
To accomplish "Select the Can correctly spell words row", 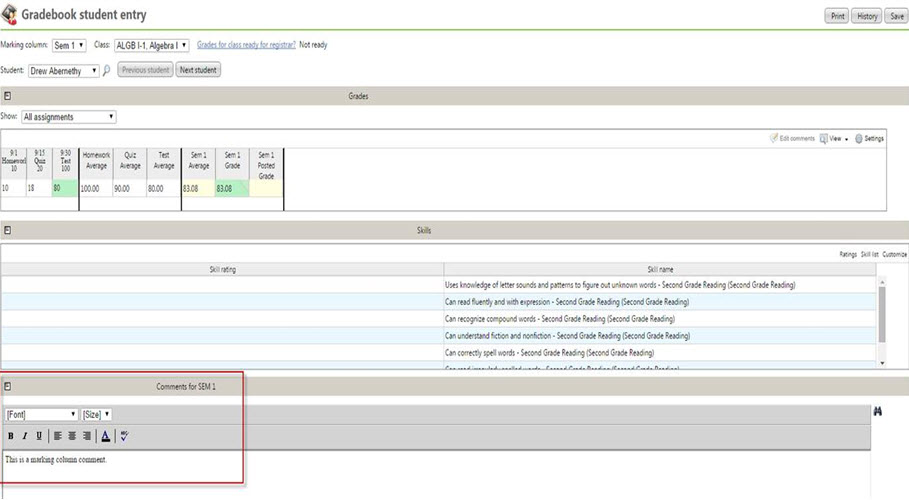I will tap(438, 353).
